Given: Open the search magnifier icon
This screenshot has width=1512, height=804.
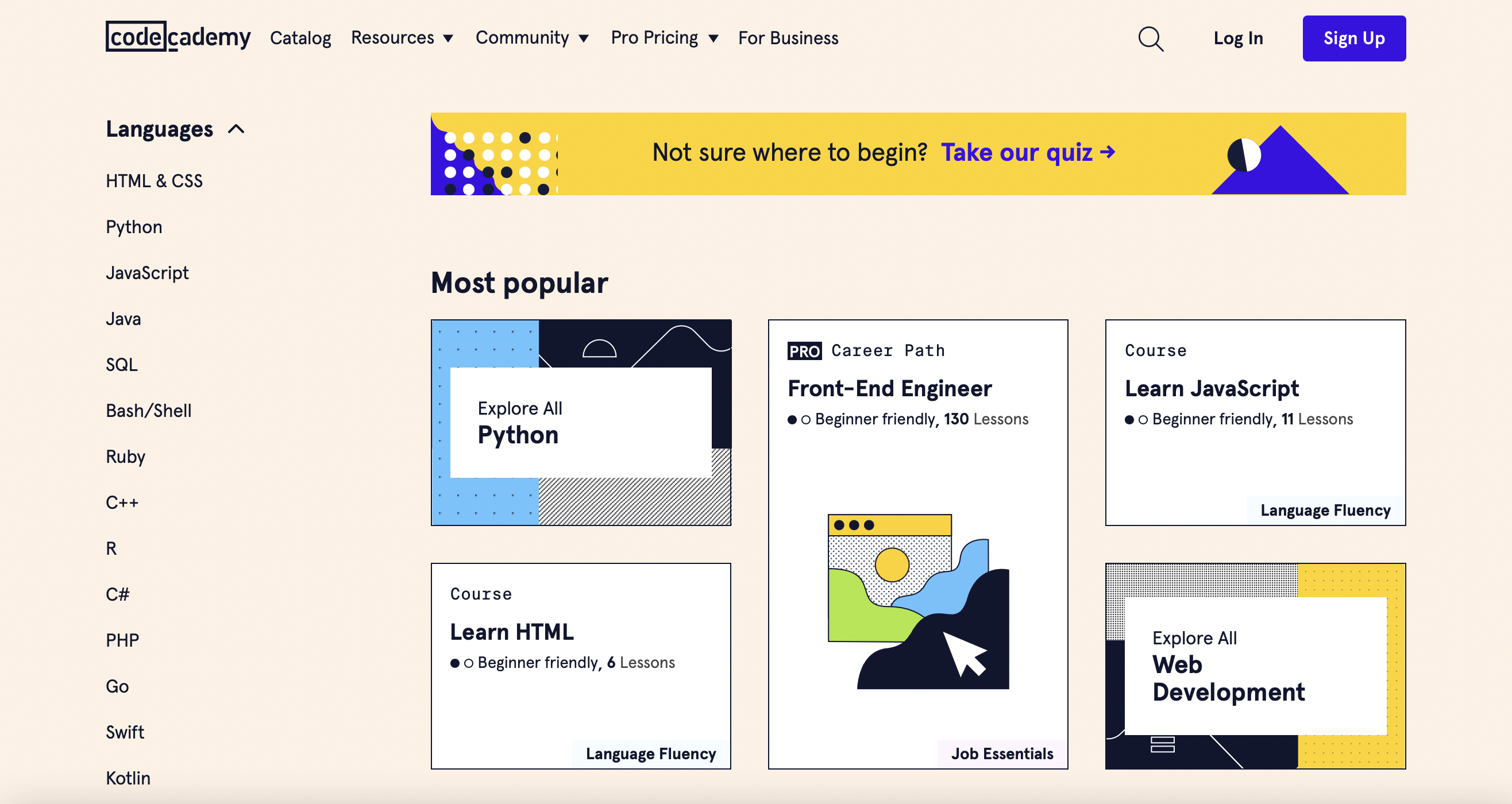Looking at the screenshot, I should click(x=1151, y=38).
